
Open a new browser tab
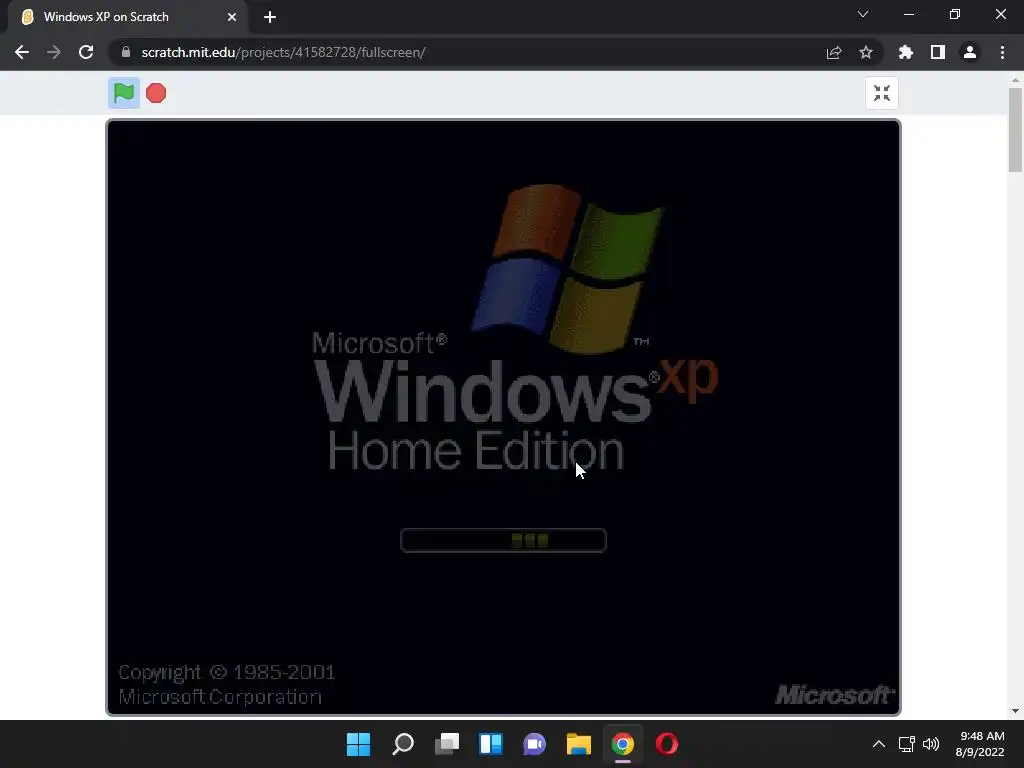click(270, 17)
